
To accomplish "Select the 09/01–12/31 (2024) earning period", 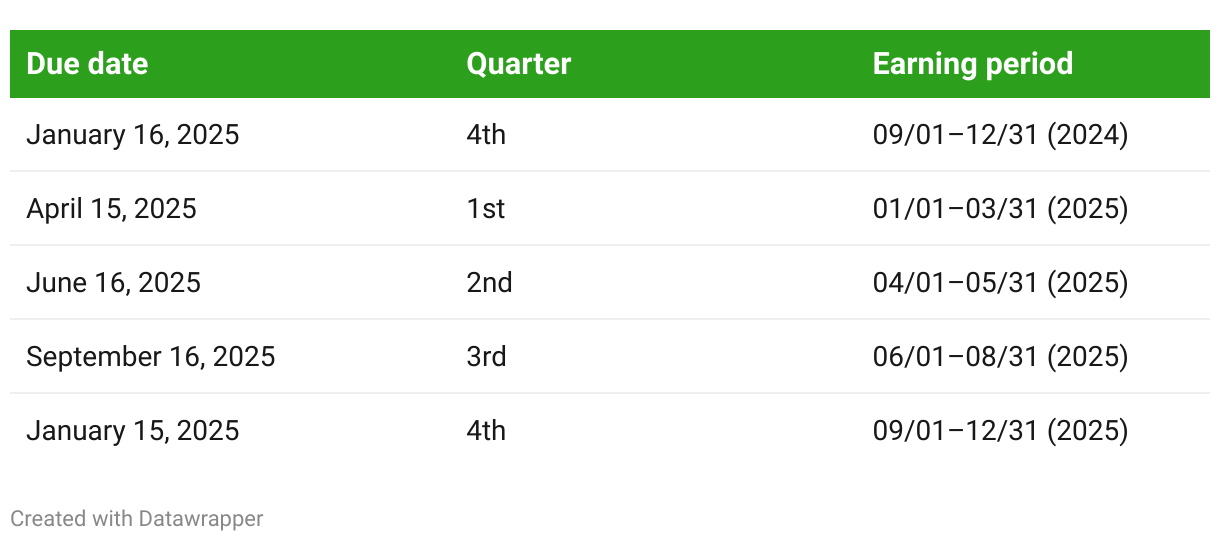I will coord(1000,135).
